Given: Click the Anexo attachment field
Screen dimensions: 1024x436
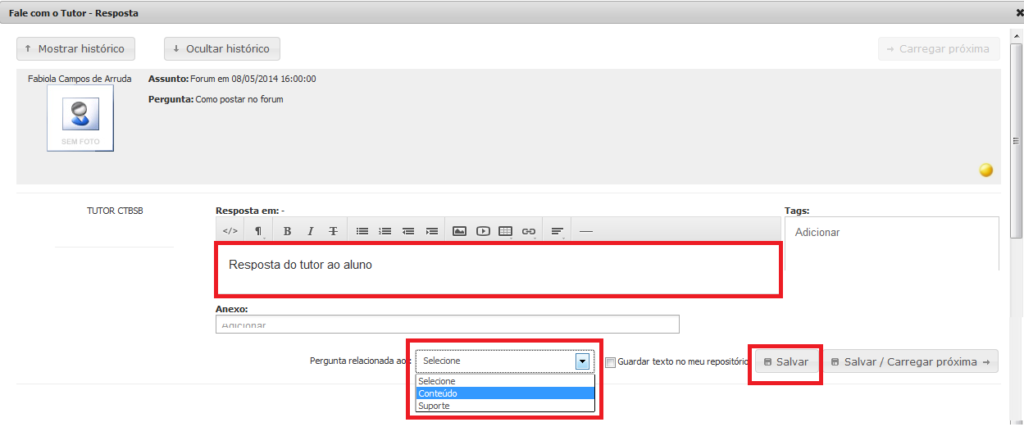Looking at the screenshot, I should 447,325.
